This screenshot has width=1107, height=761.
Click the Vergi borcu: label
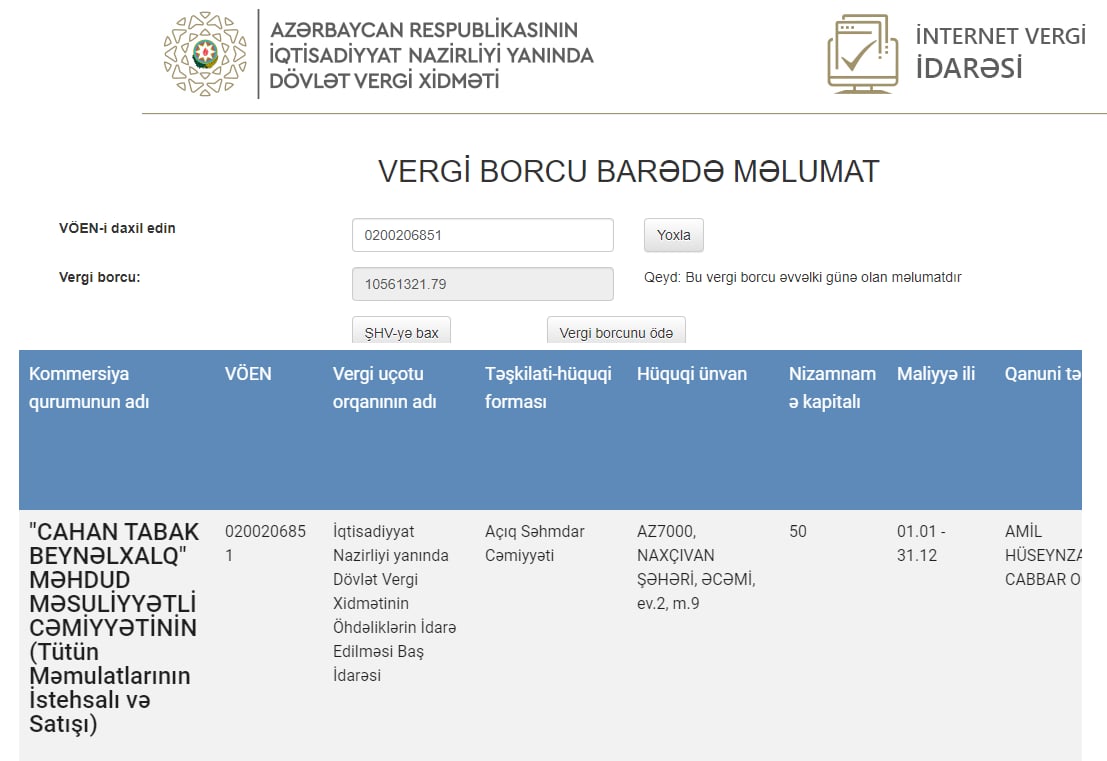[x=100, y=277]
